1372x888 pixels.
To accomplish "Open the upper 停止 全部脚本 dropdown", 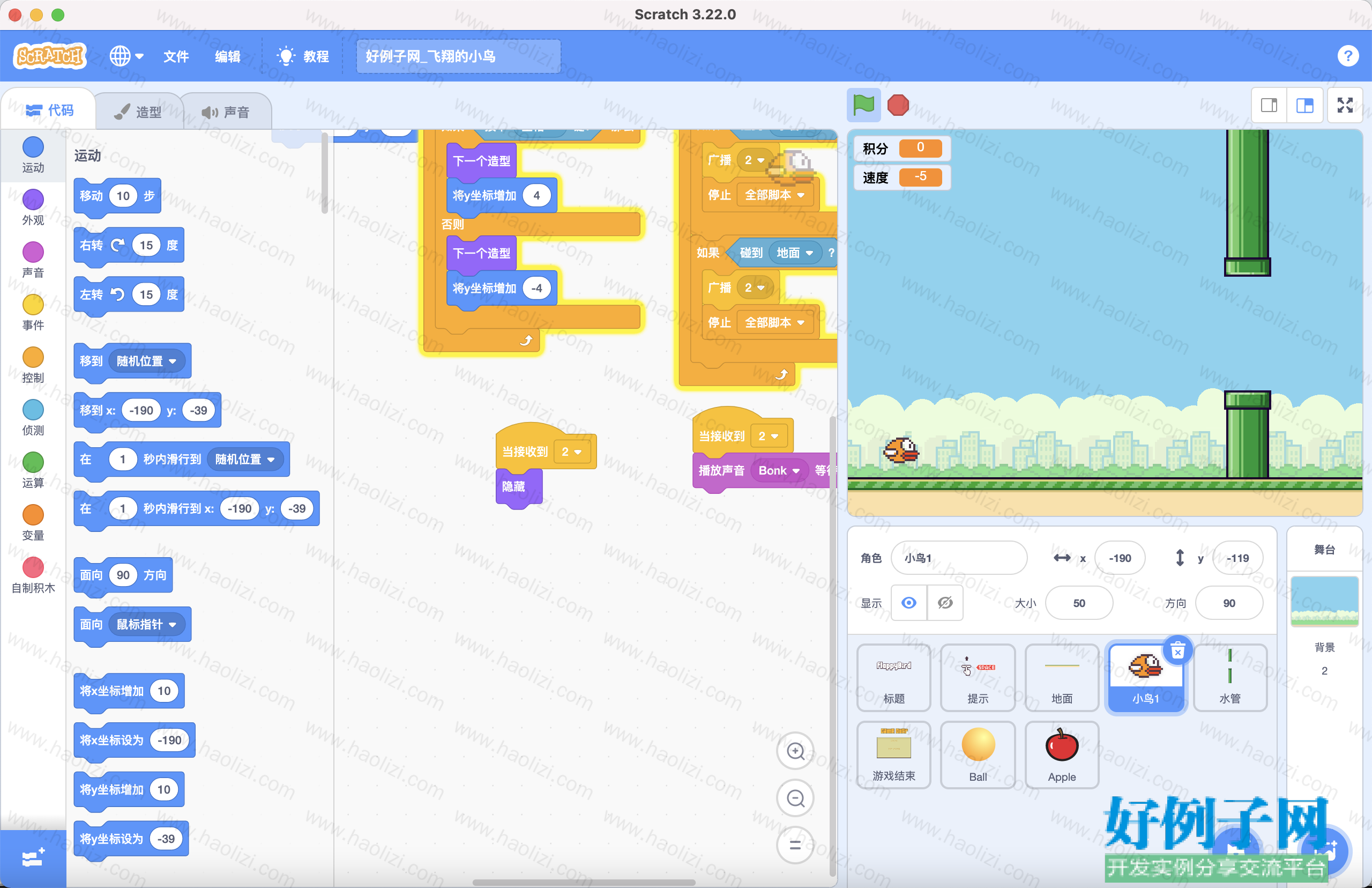I will point(774,195).
